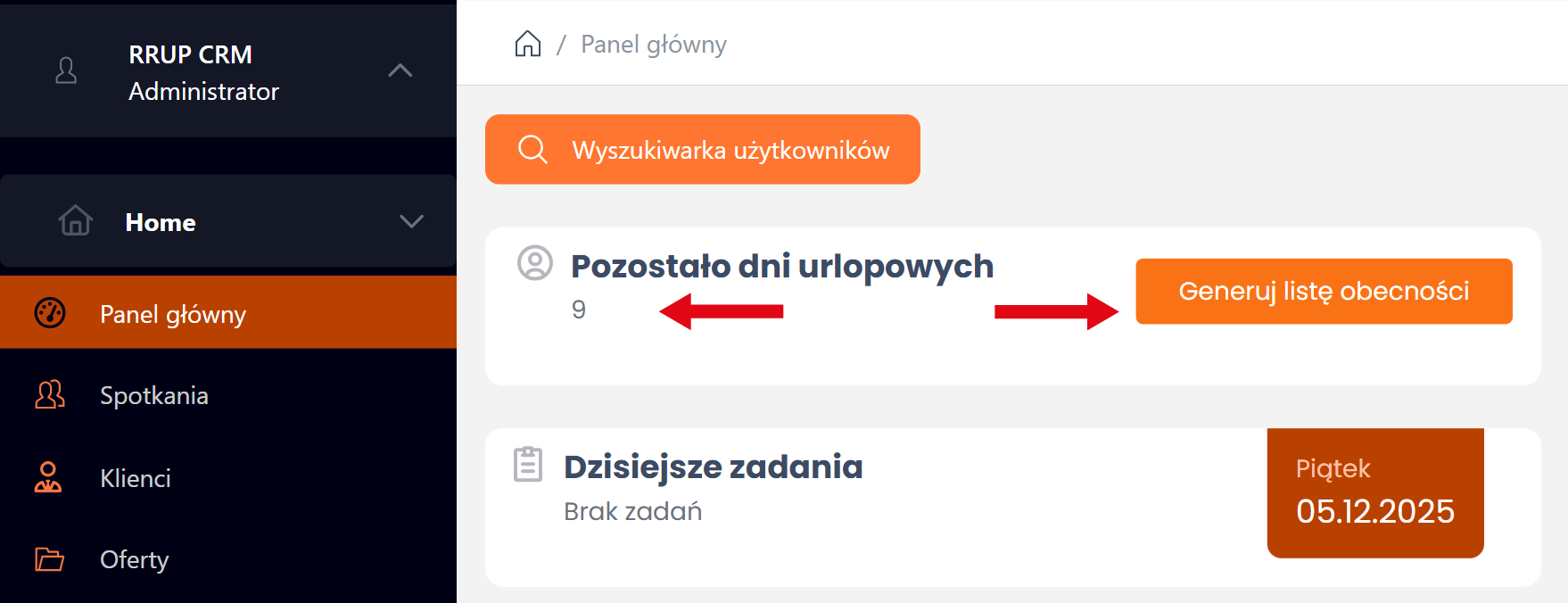
Task: Click the dashboard icon next to Panel główny
Action: pyautogui.click(x=52, y=313)
